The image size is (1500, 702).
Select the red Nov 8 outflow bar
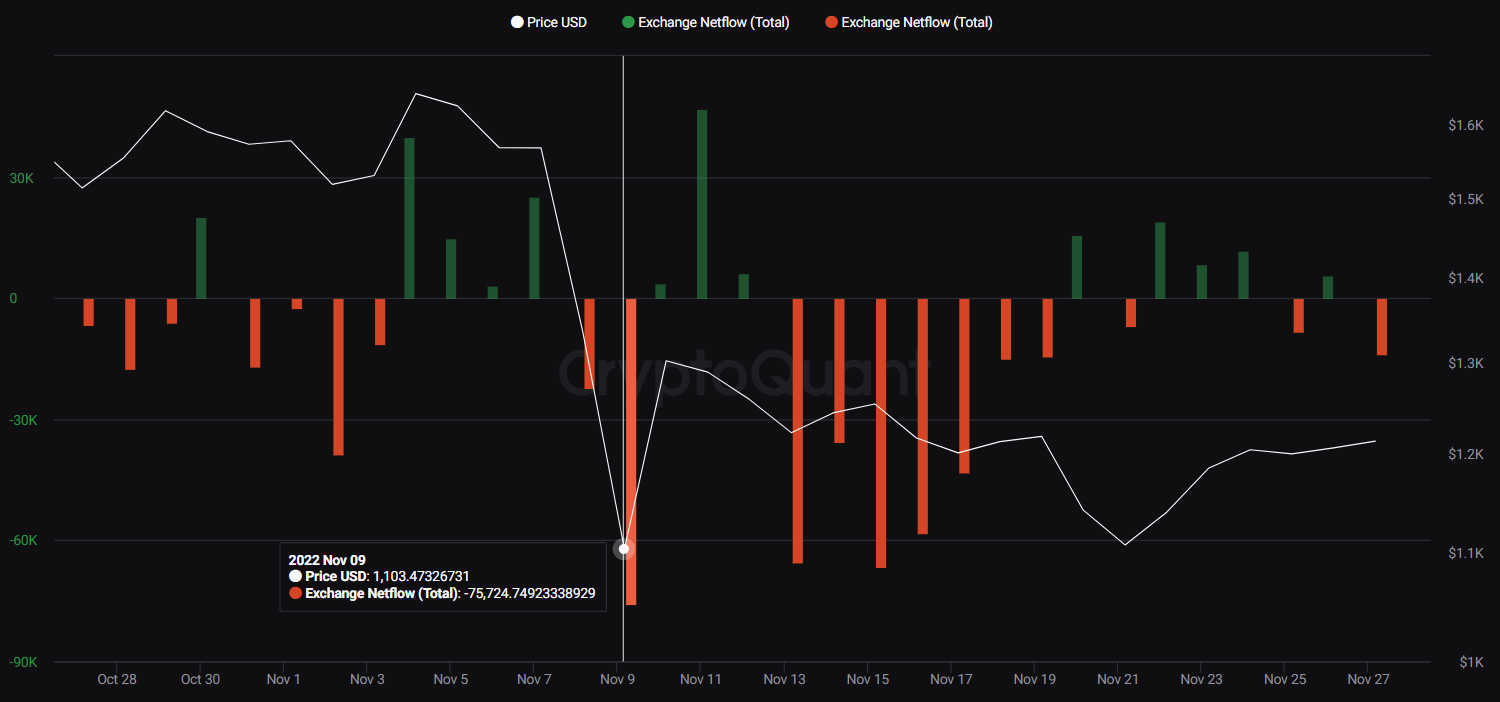[589, 344]
